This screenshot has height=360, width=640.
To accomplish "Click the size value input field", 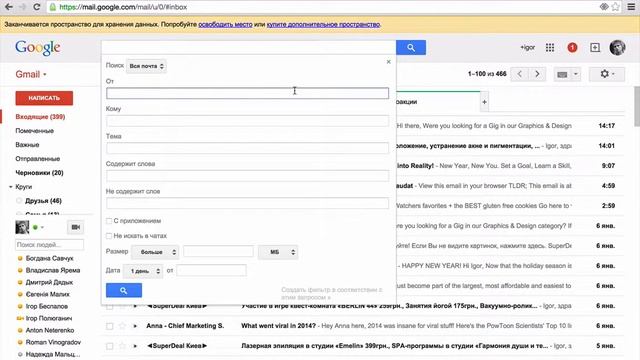I will pyautogui.click(x=218, y=251).
